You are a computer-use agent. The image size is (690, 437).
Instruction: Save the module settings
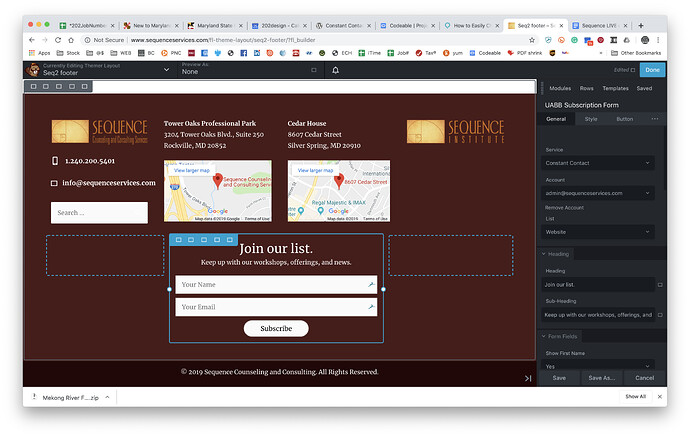point(559,378)
